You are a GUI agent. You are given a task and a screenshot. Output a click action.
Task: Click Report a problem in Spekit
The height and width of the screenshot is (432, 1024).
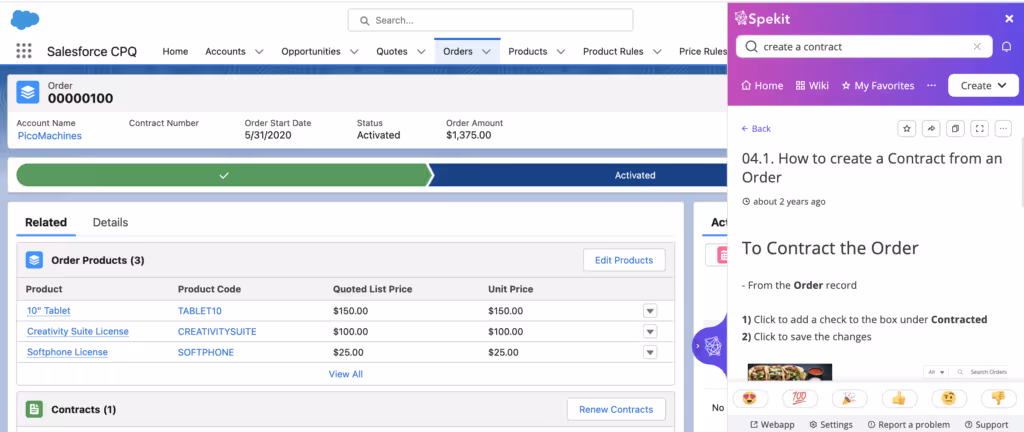908,424
